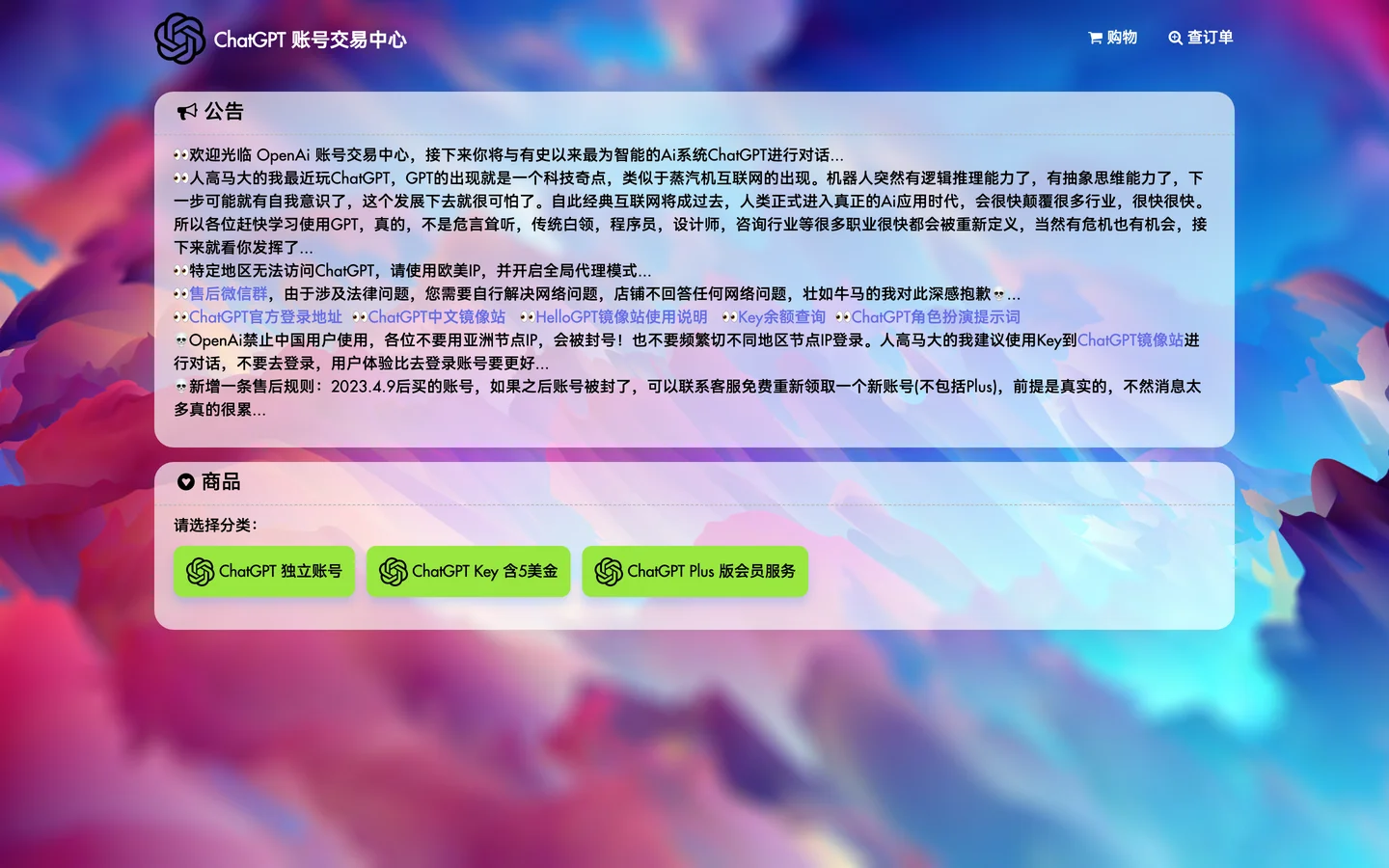Screen dimensions: 1389x868
Task: Open the ChatGPT镜像站 link in the OpenAi notice
Action: click(1130, 340)
